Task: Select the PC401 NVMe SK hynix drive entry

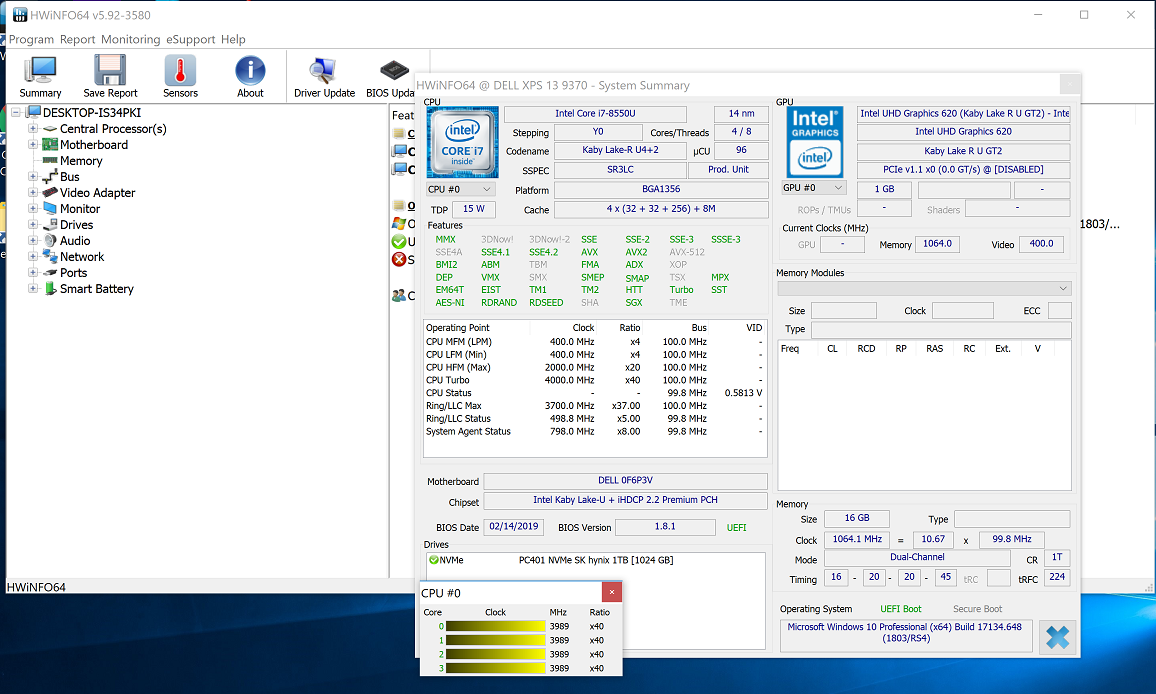Action: click(596, 561)
